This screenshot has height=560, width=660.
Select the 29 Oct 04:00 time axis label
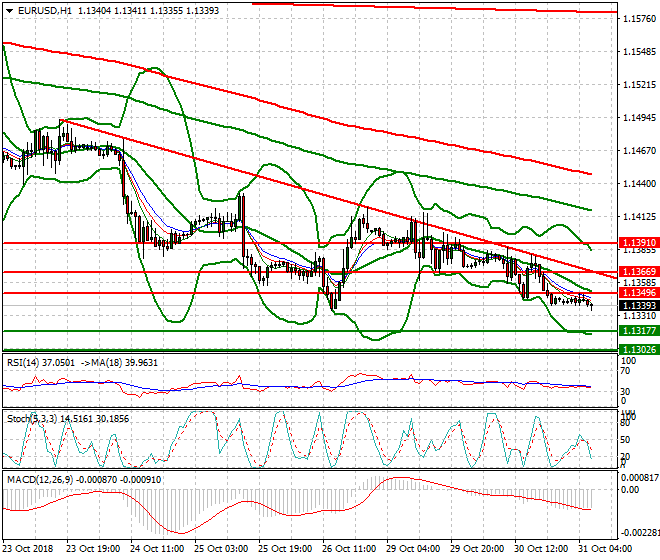[413, 549]
